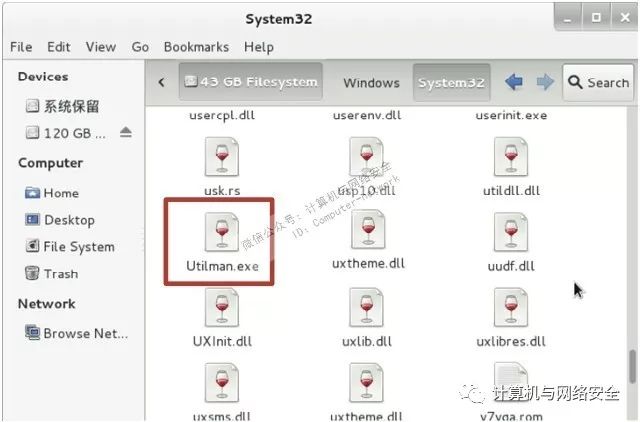This screenshot has height=422, width=640.
Task: Open the Bookmarks menu
Action: [x=196, y=47]
